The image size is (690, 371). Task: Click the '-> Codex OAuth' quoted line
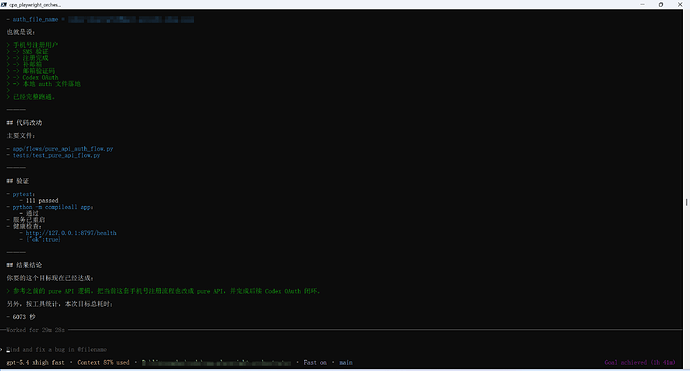coord(35,77)
